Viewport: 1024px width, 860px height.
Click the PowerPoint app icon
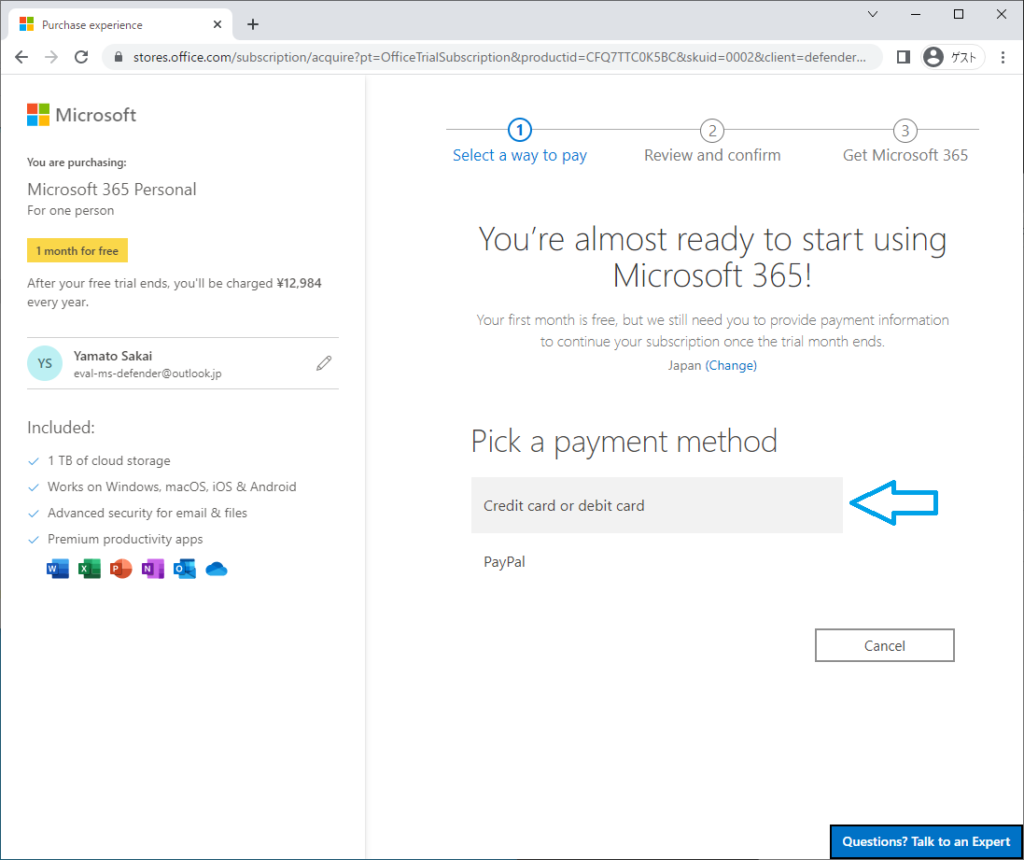[x=121, y=567]
